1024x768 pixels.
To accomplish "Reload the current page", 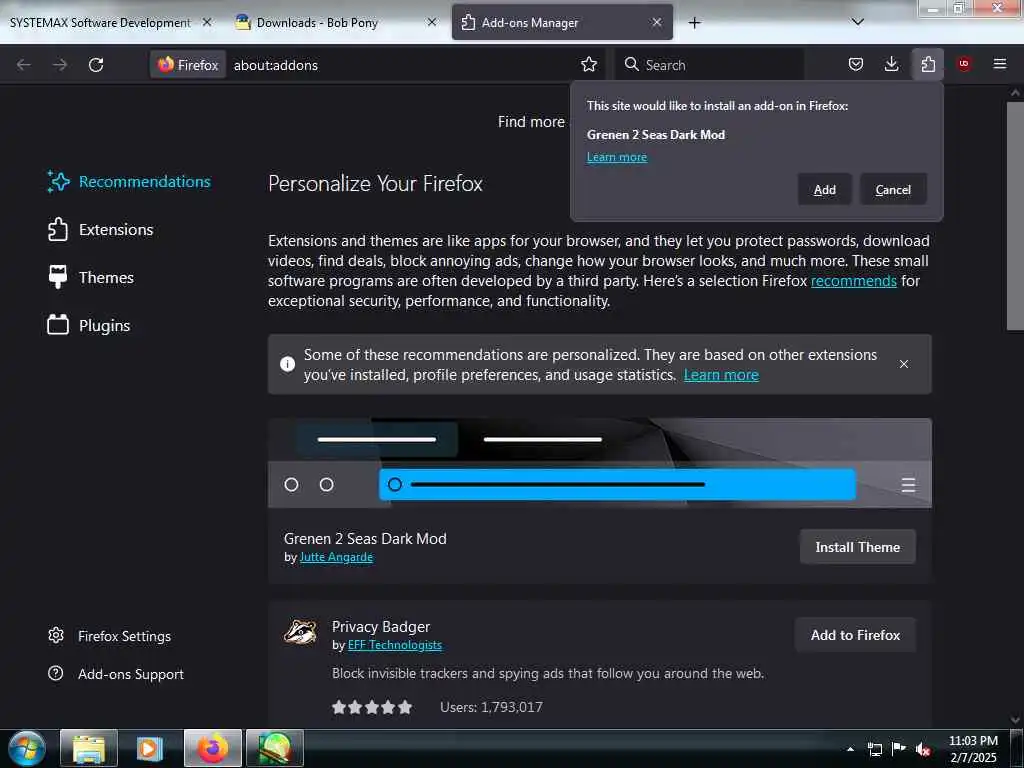I will coord(96,65).
